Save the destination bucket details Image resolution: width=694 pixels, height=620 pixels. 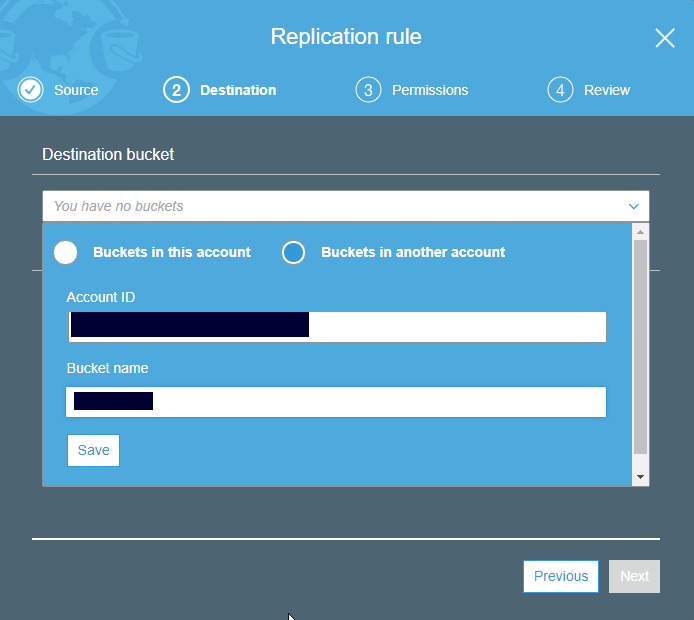point(93,451)
